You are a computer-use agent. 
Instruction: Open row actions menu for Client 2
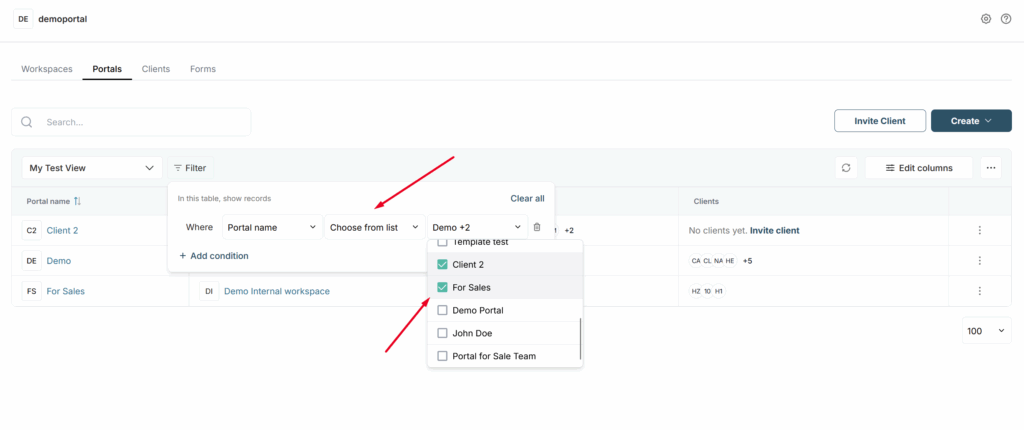pos(979,230)
